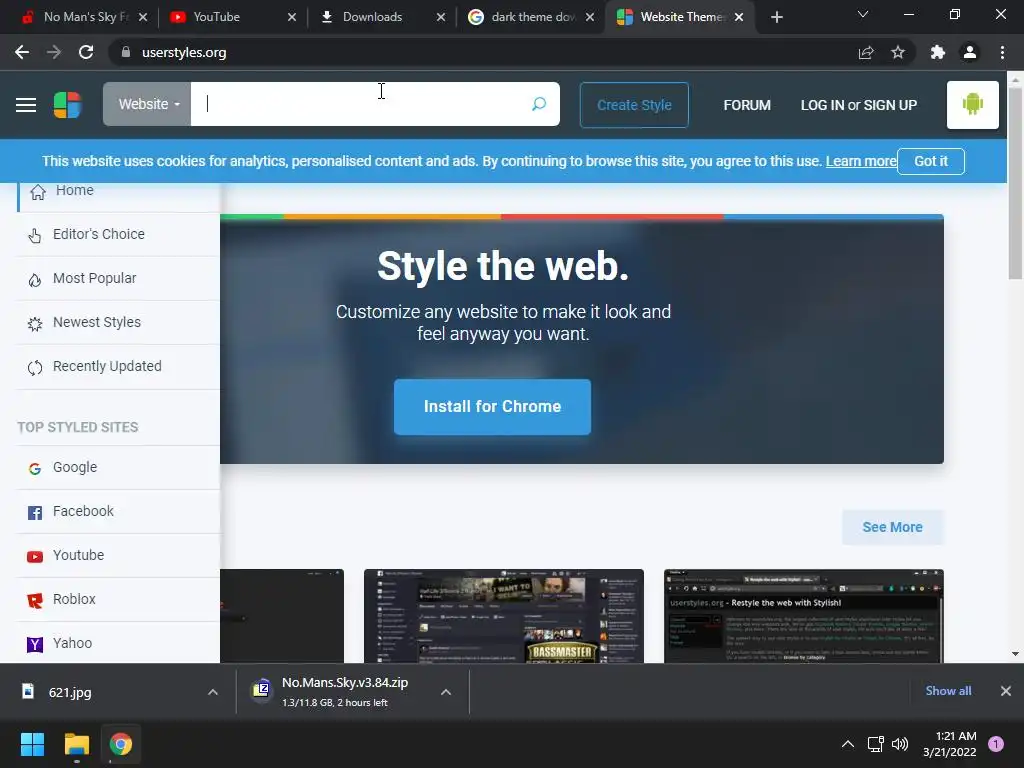The height and width of the screenshot is (768, 1024).
Task: Click Editor's Choice hand icon
Action: tap(35, 235)
